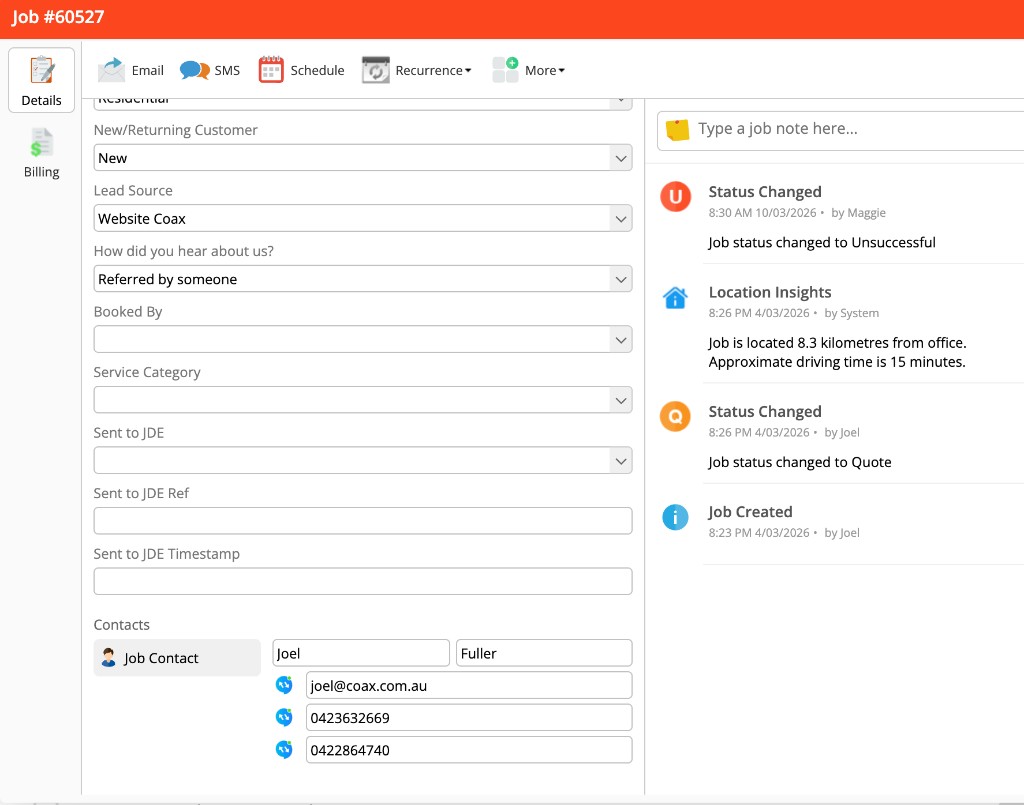
Task: Open the New/Returning Customer dropdown
Action: (x=620, y=157)
